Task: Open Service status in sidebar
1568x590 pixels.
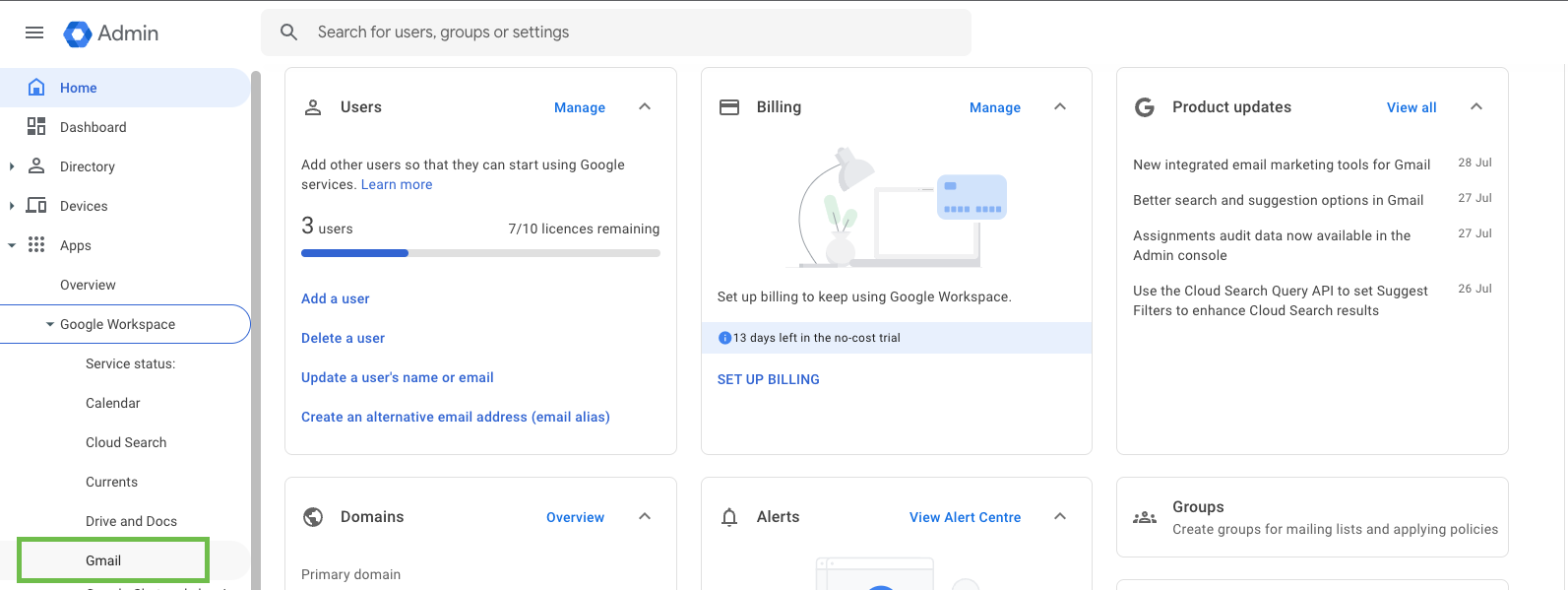Action: [x=125, y=363]
